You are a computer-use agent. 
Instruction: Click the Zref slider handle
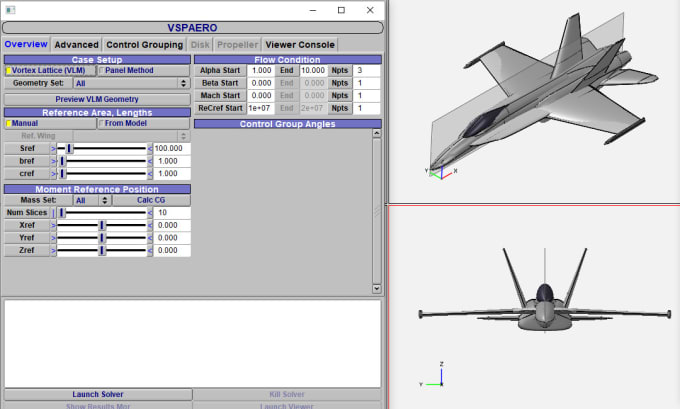[x=102, y=250]
